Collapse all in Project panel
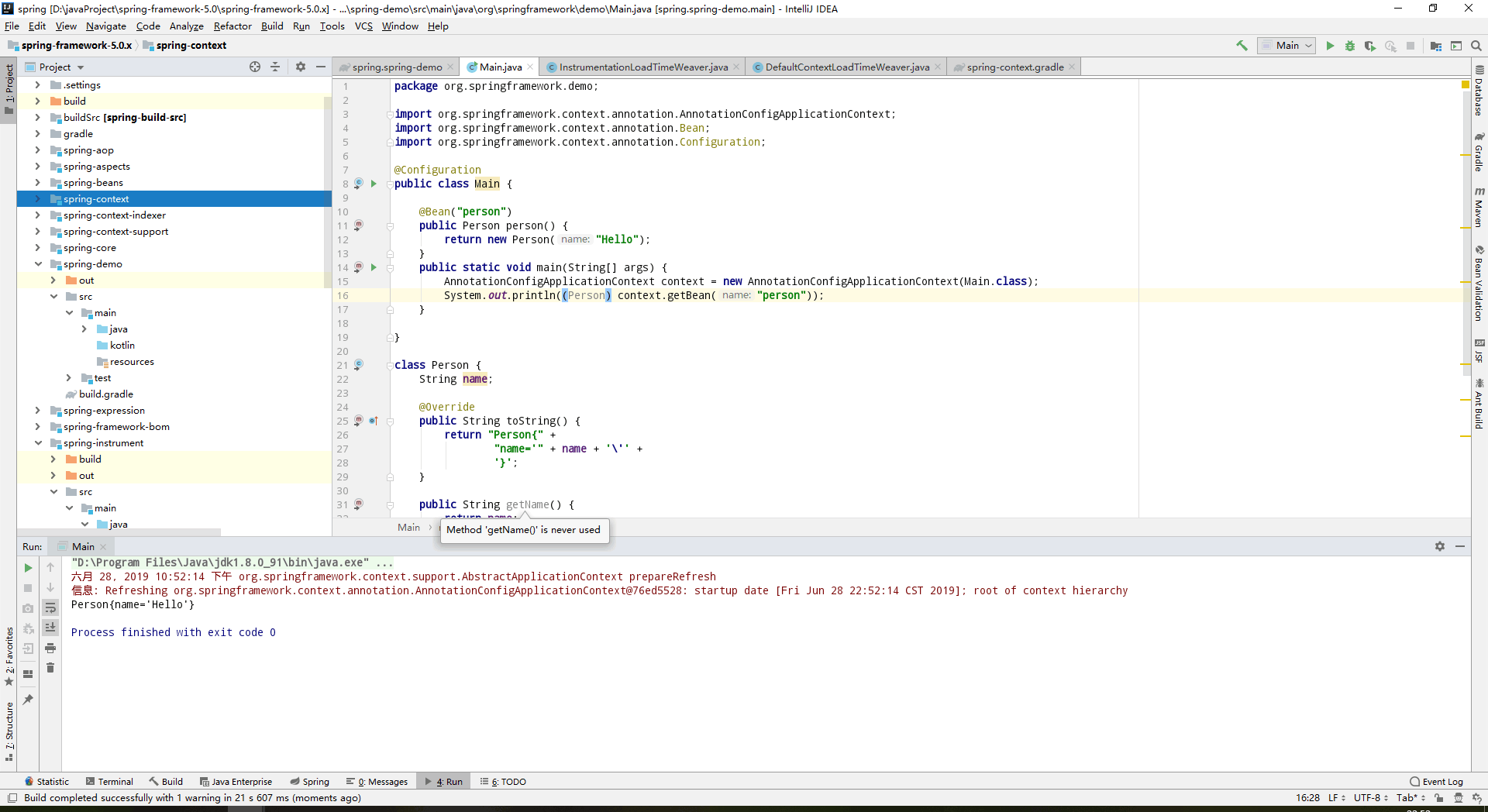The image size is (1488, 812). (275, 67)
